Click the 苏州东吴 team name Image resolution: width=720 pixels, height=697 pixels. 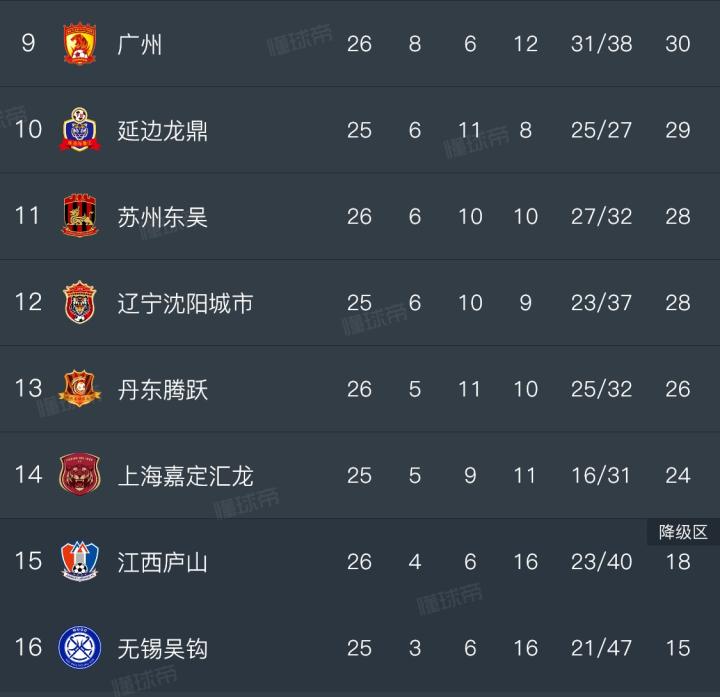pos(163,216)
